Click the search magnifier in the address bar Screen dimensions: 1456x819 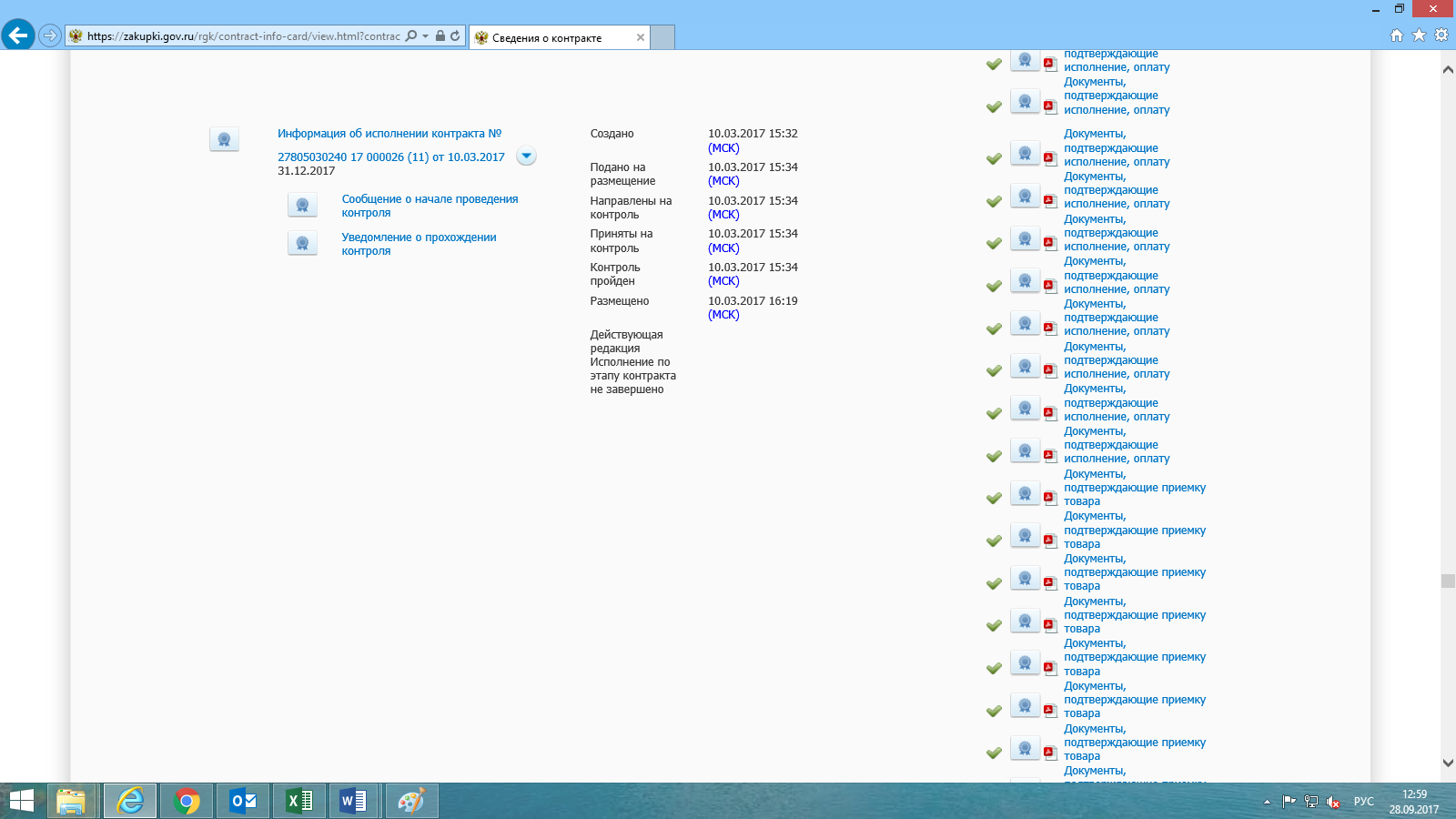[411, 36]
